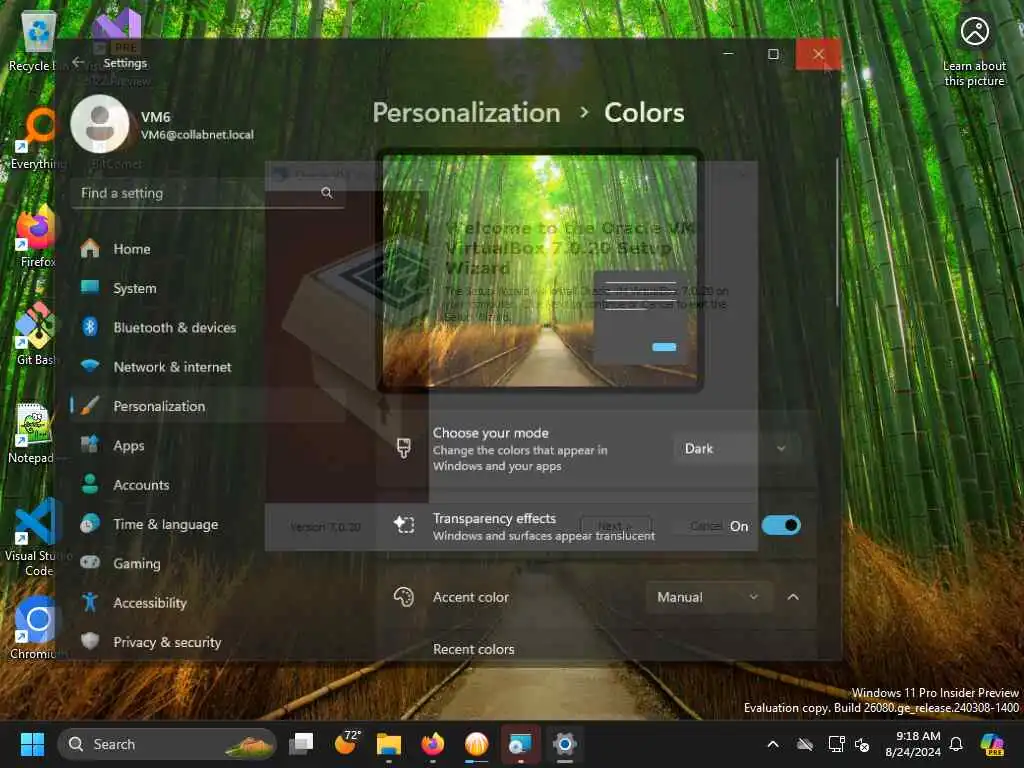
Task: Go back using the Settings back arrow
Action: click(x=78, y=63)
